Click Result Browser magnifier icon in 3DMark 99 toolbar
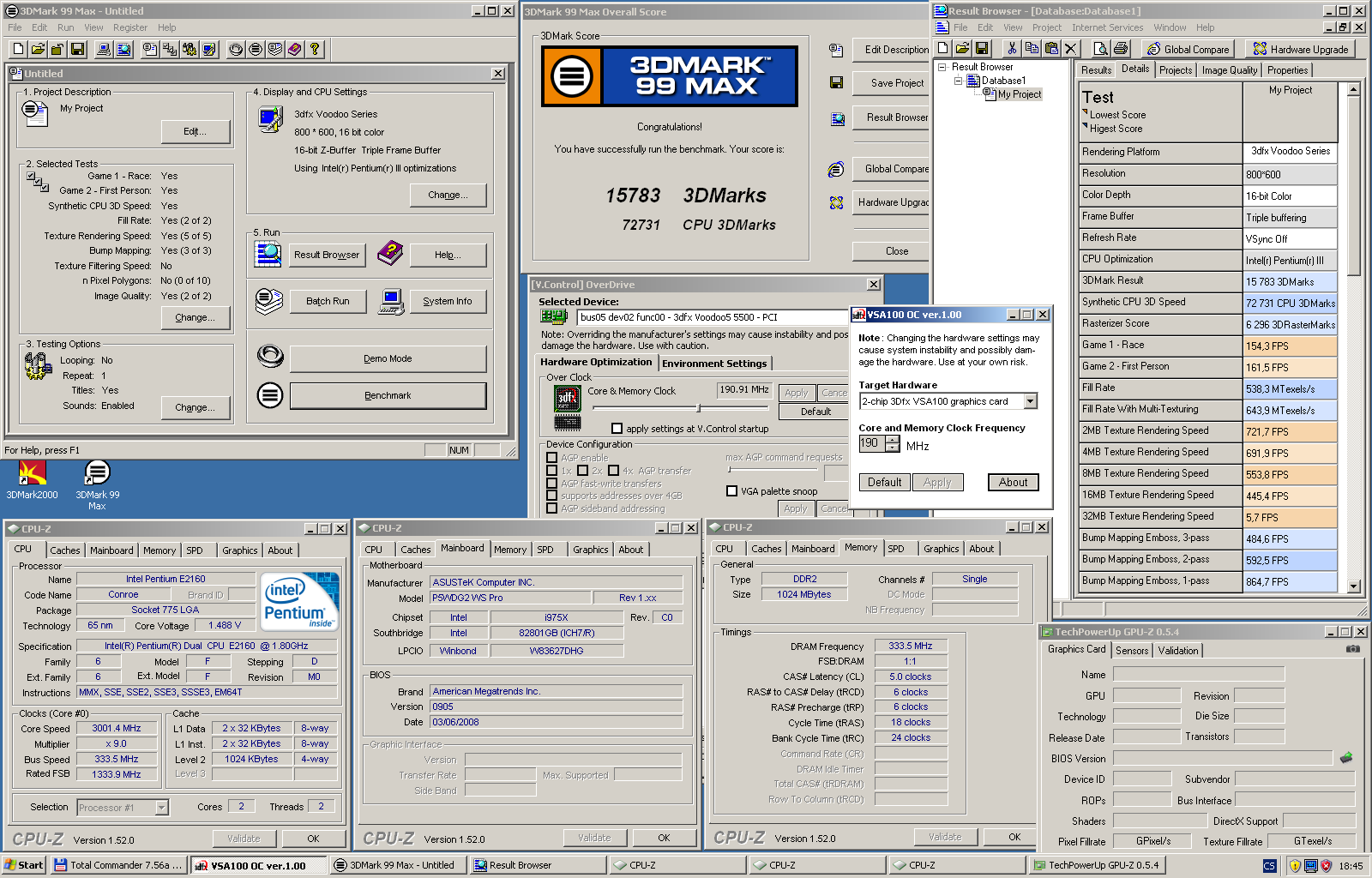 123,49
